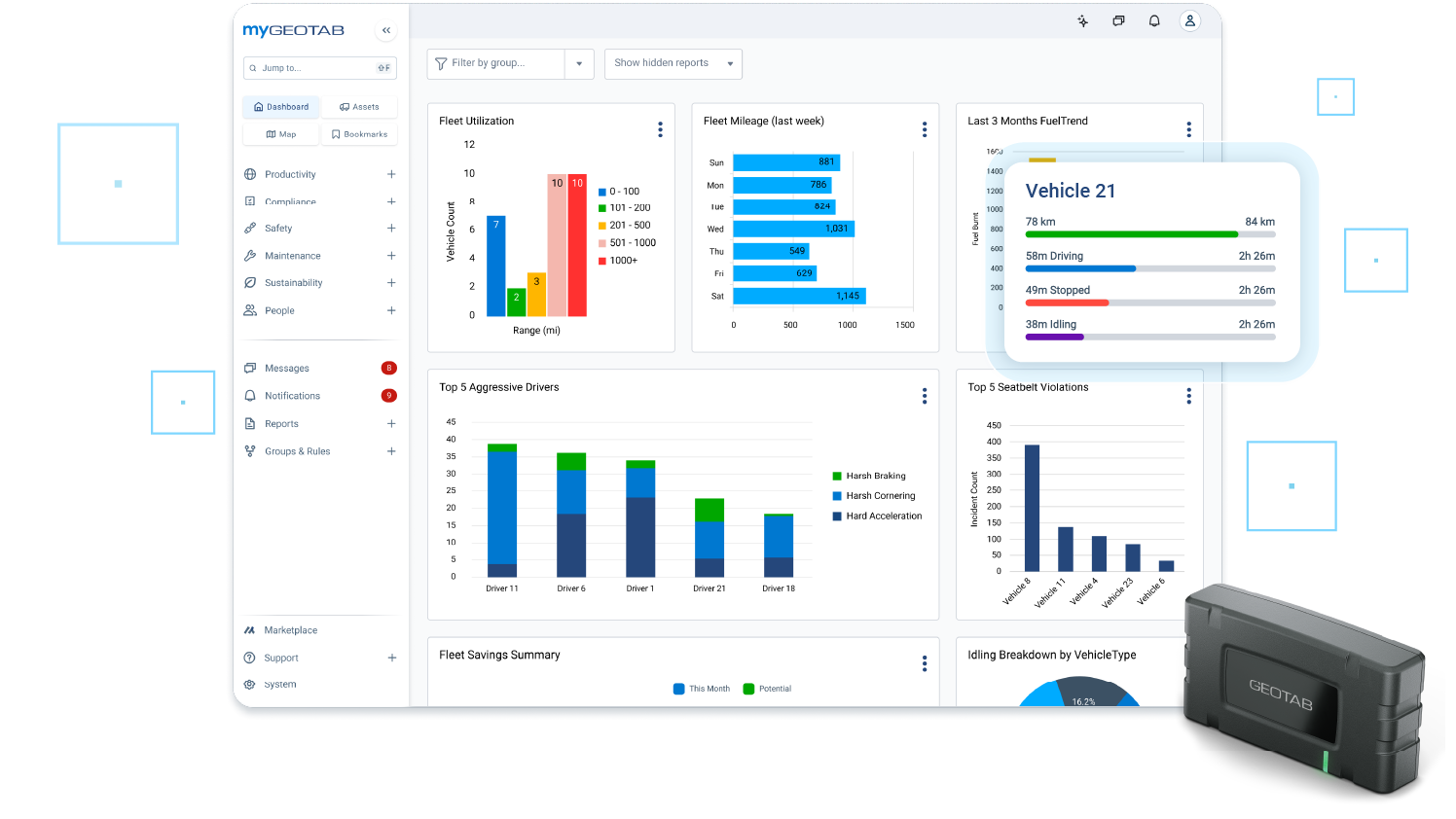Viewport: 1456px width, 819px height.
Task: Open Fleet Mileage card options menu
Action: (x=925, y=129)
